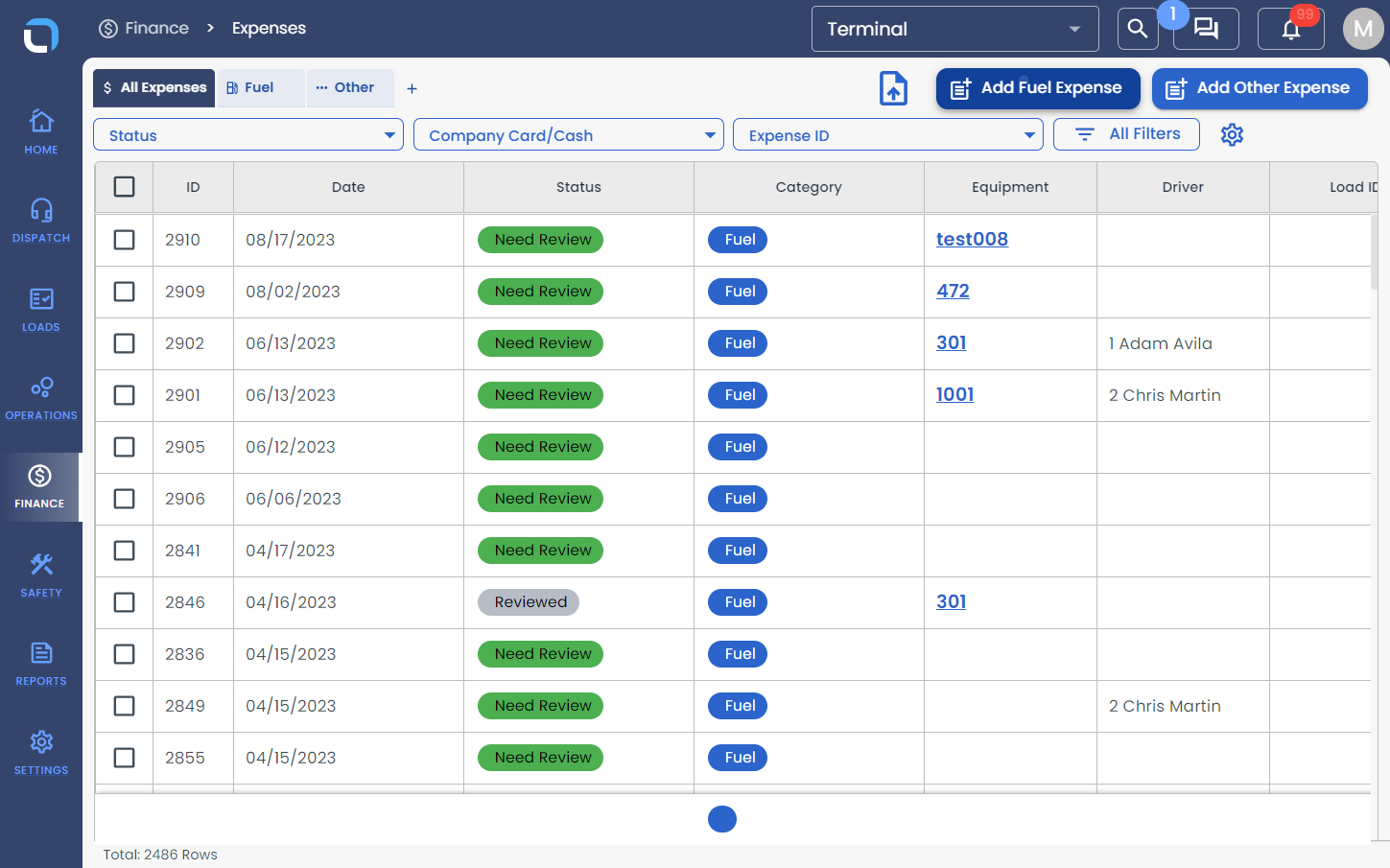
Task: Click the search magnifier icon
Action: coord(1138,29)
